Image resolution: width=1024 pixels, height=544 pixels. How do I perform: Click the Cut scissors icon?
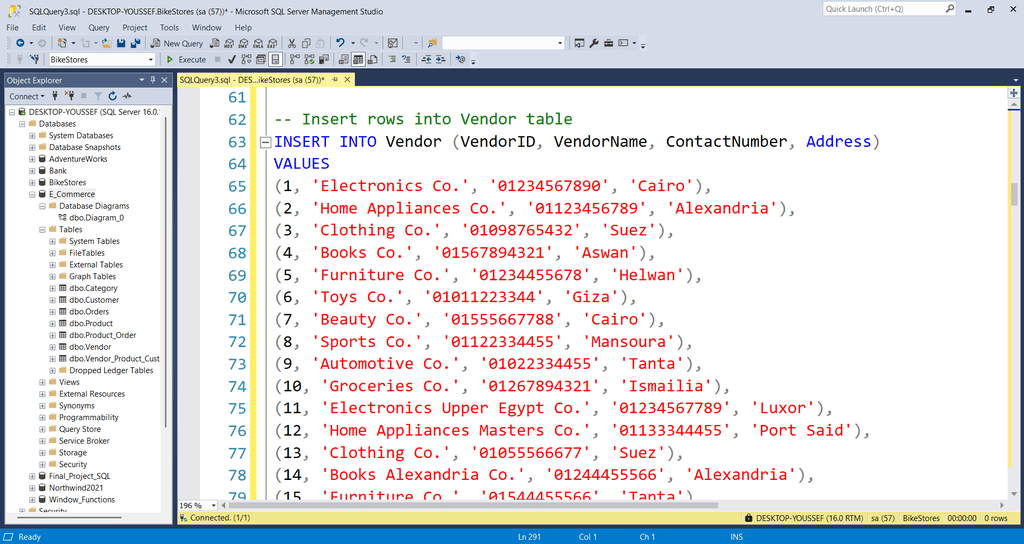click(292, 43)
